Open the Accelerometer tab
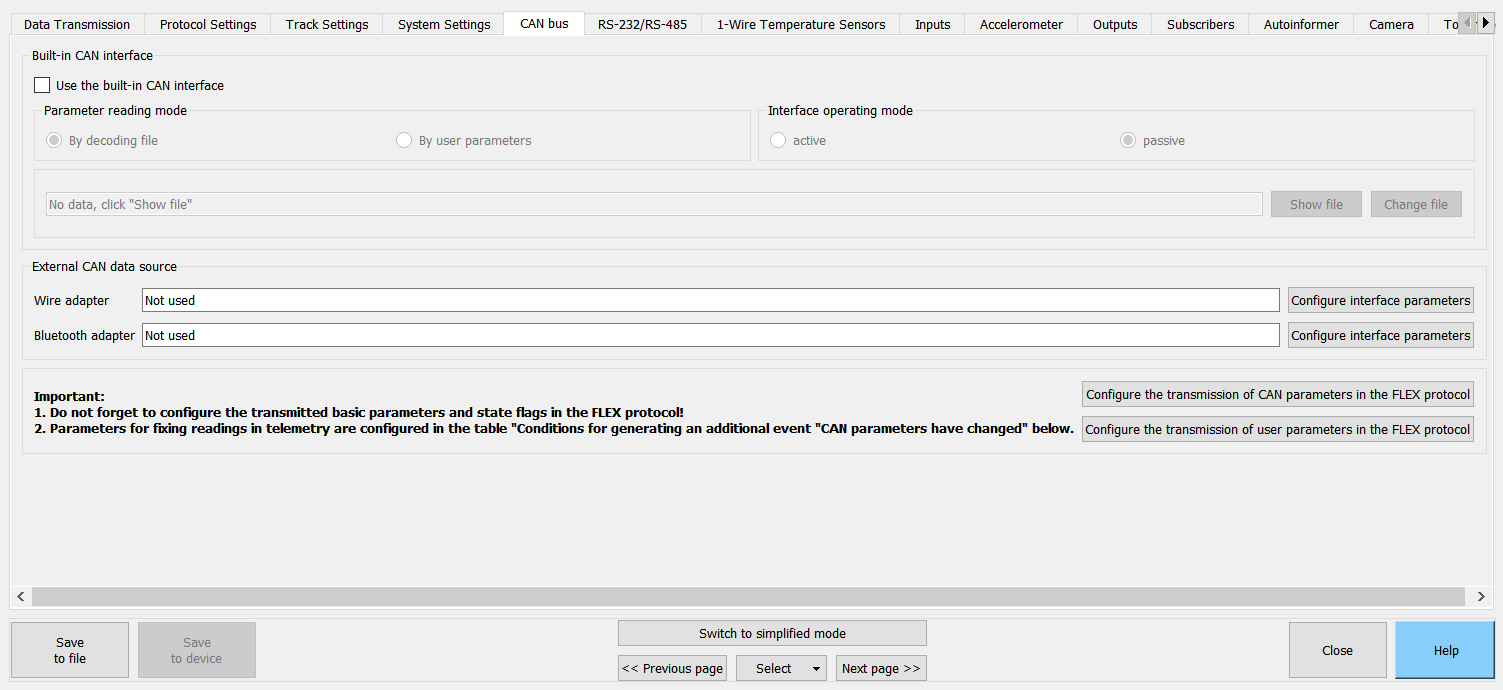Viewport: 1503px width, 690px height. (x=1020, y=24)
